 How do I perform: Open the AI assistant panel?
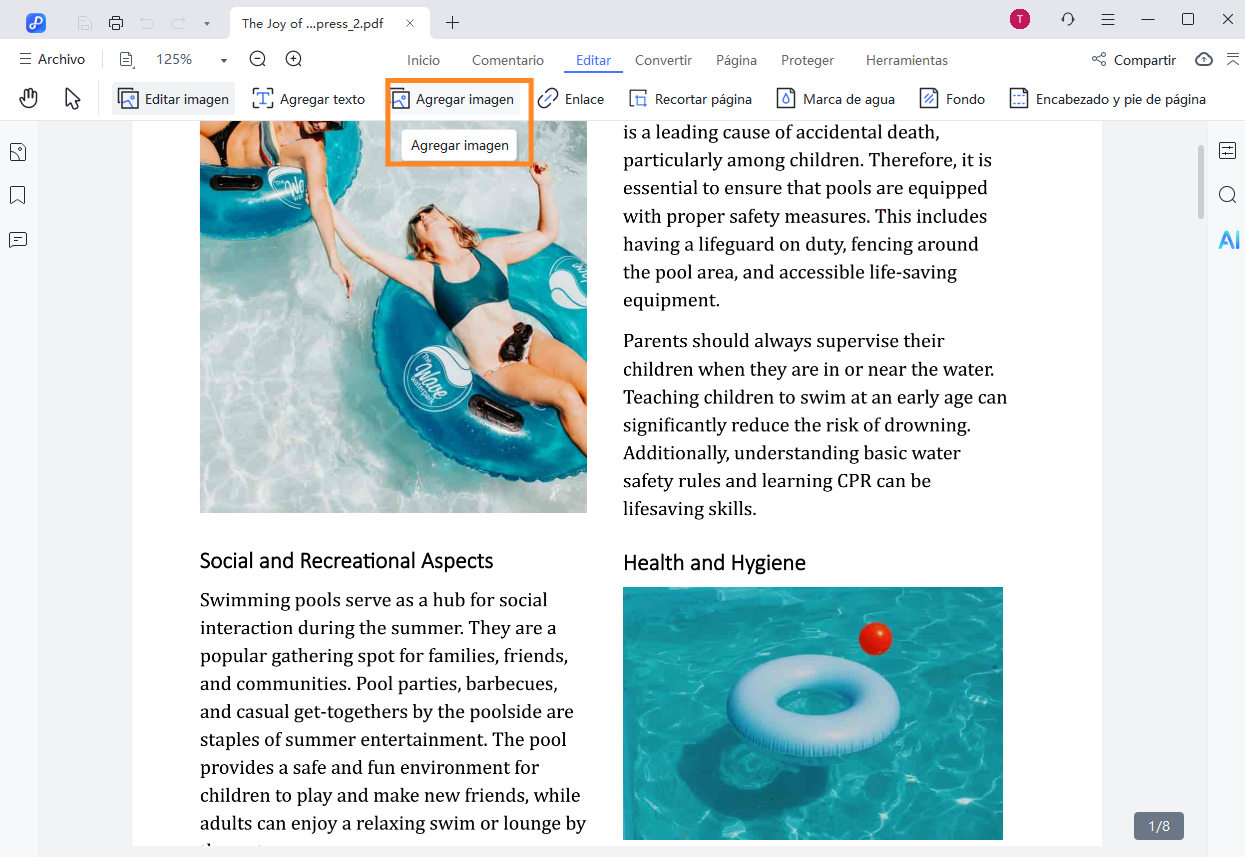[x=1228, y=240]
